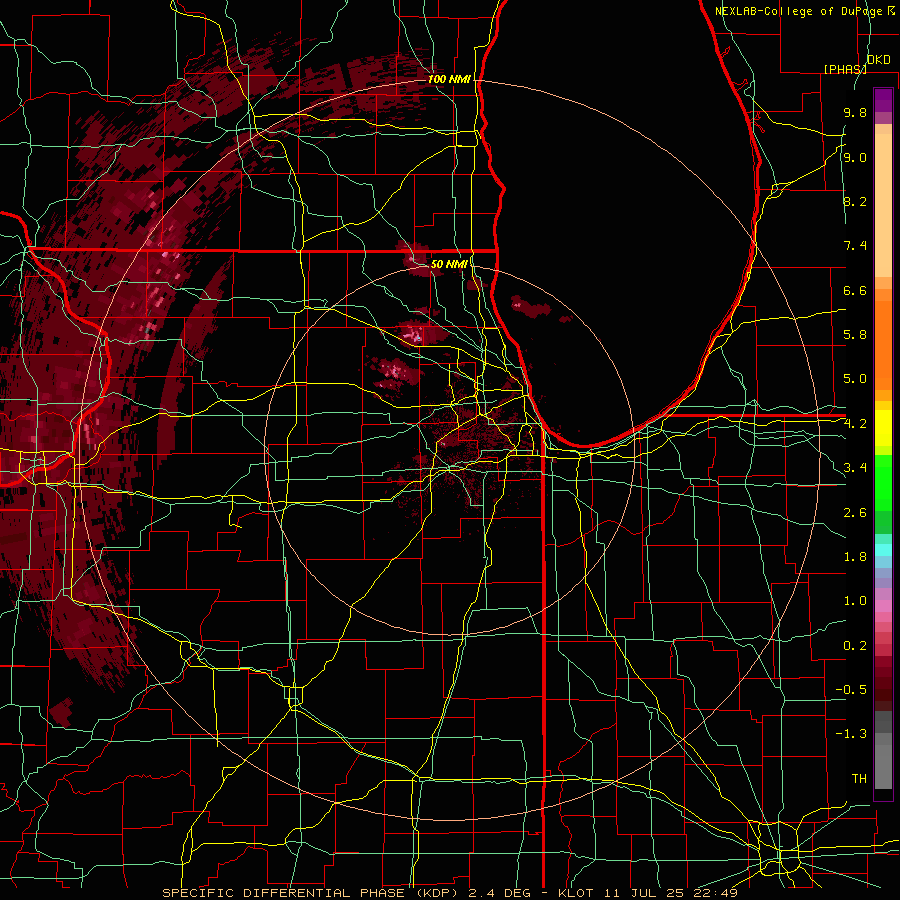Click the [PHAS] label above the color scale
The height and width of the screenshot is (900, 900).
(x=845, y=69)
